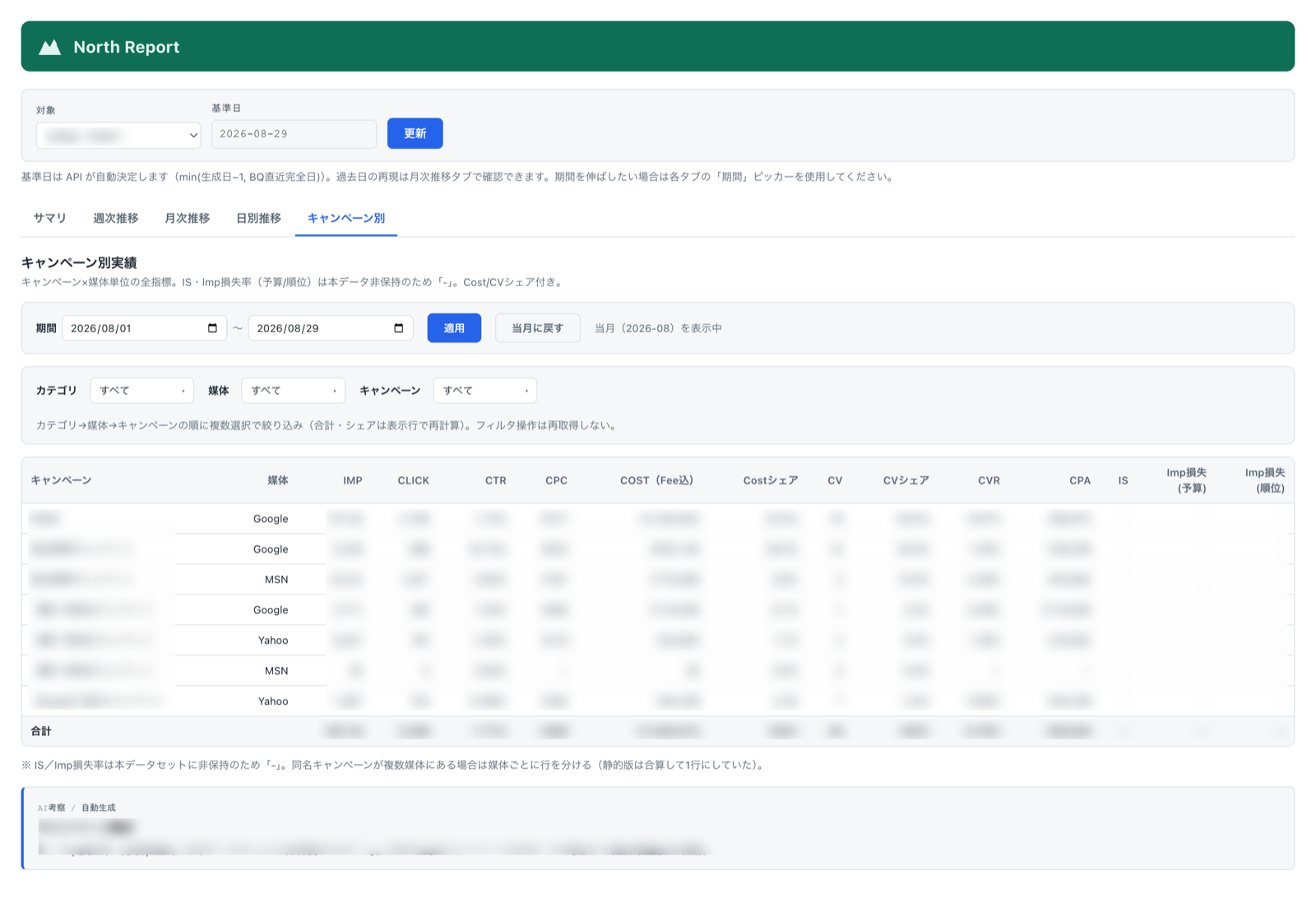Click the Imp損失(予算) column header
The height and width of the screenshot is (912, 1316).
[x=1186, y=480]
